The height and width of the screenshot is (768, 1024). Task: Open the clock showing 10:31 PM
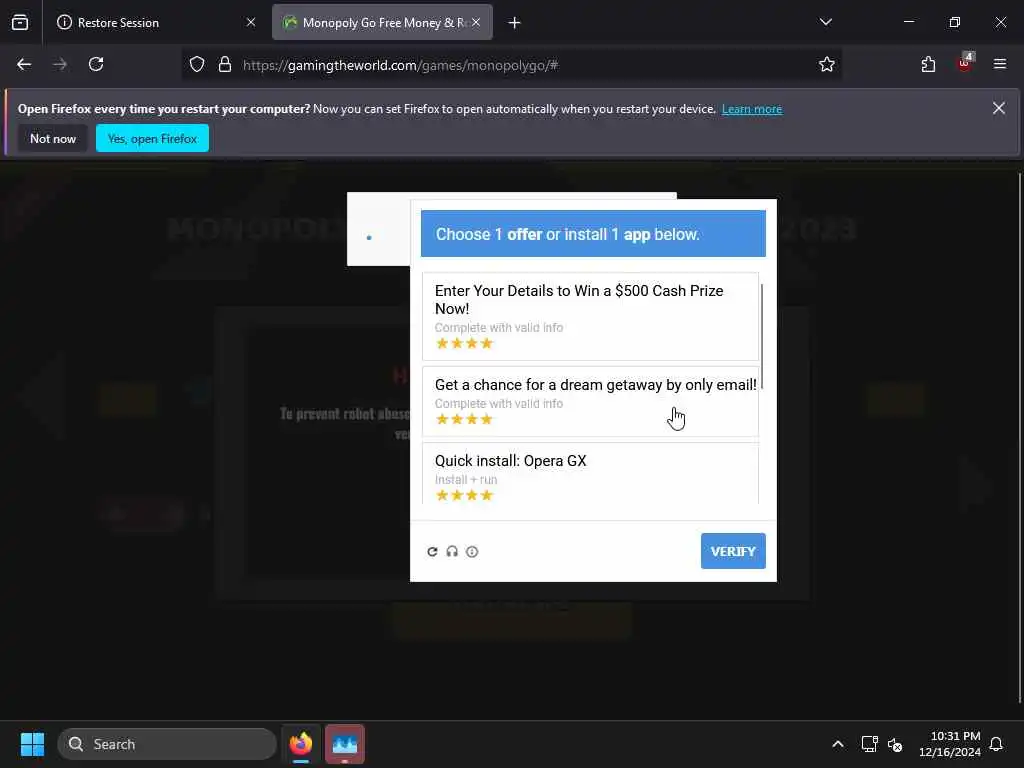[x=950, y=744]
